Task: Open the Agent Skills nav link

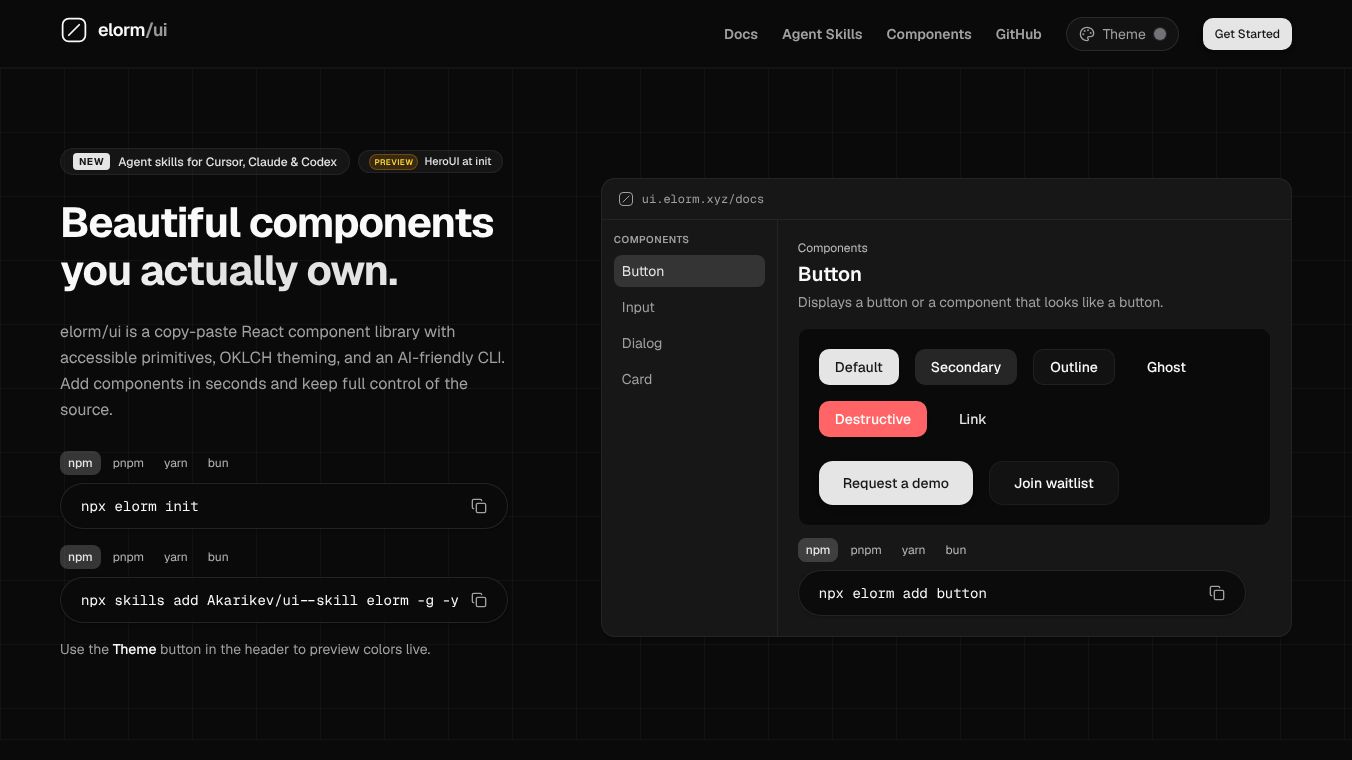Action: 822,34
